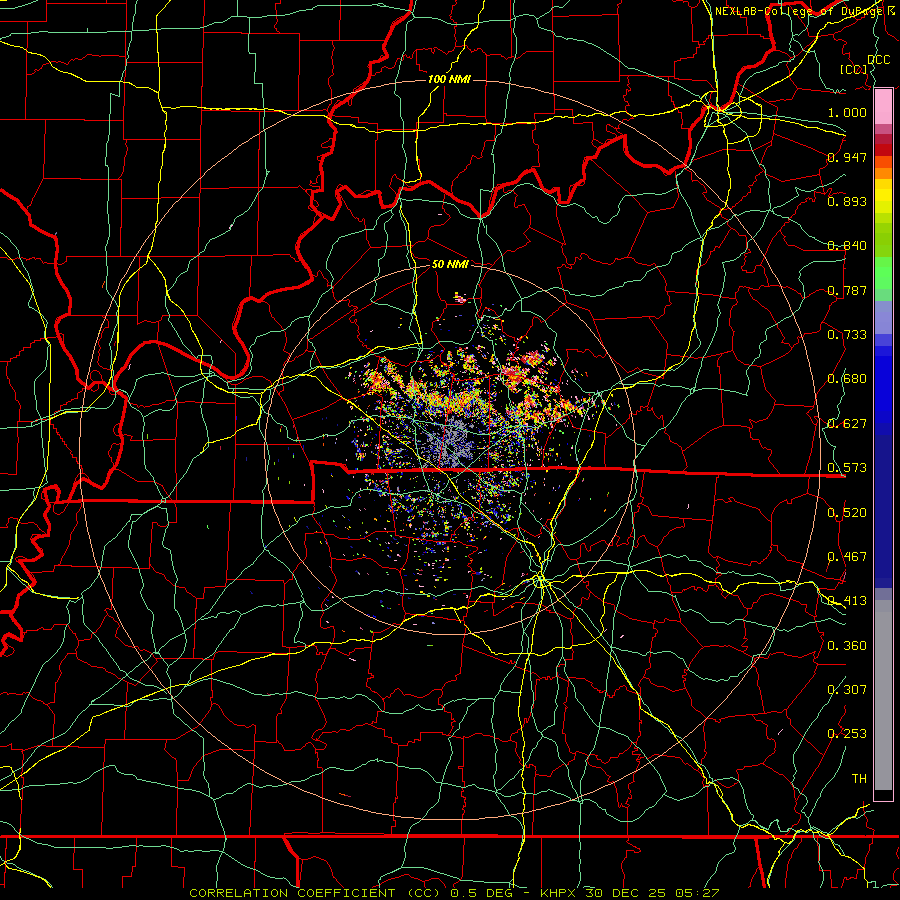Click the 50 NMI range ring label

pos(450,264)
